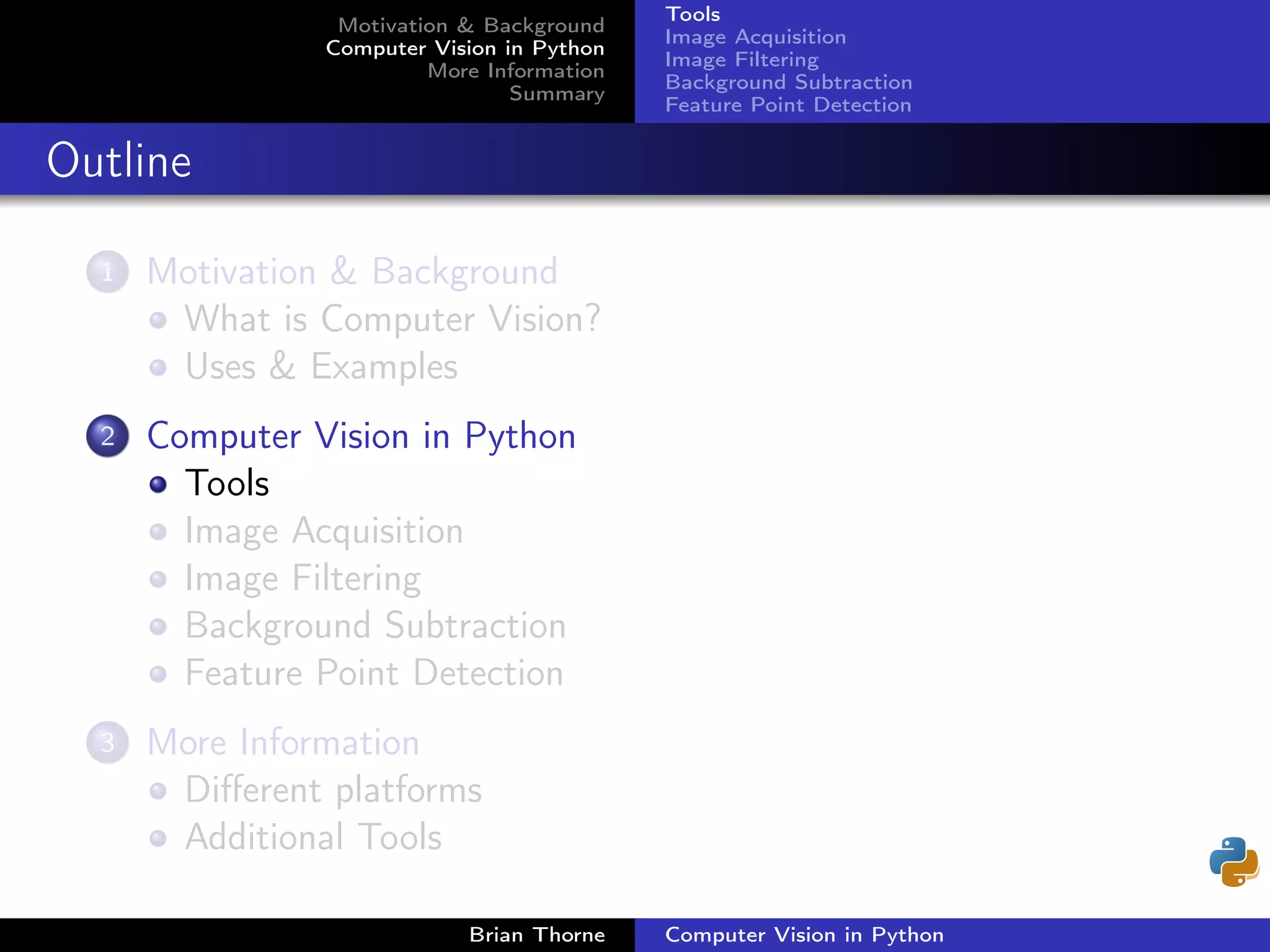This screenshot has width=1270, height=952.
Task: Click the numbered circle 3 bullet
Action: [x=107, y=742]
